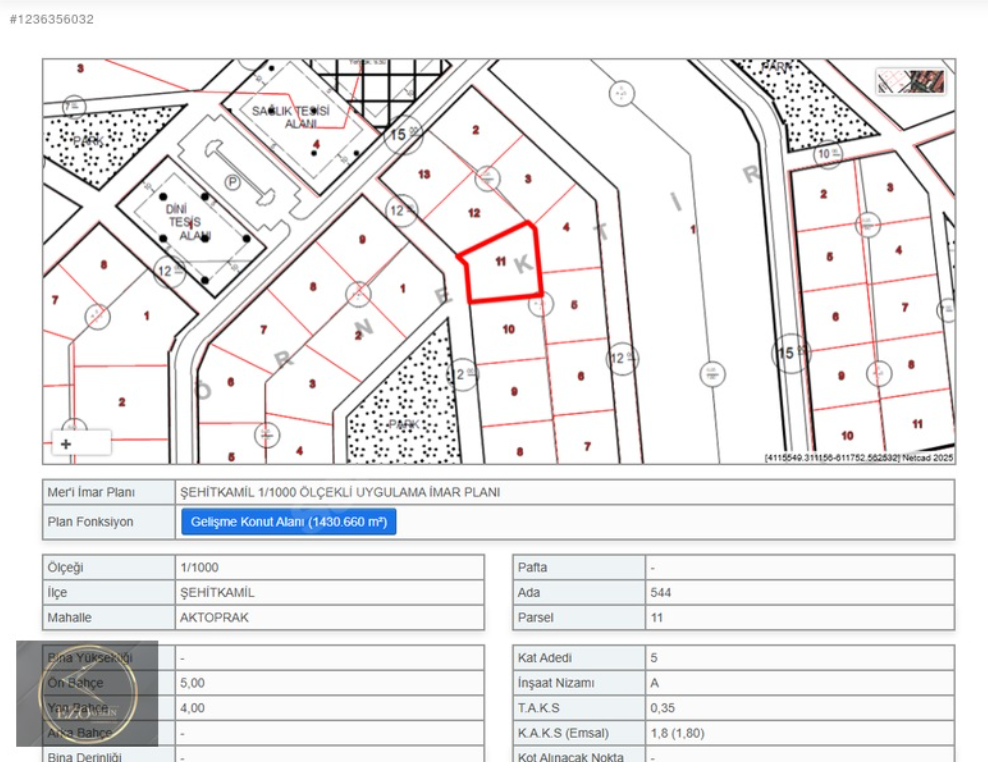Click the DİNİ TESİS ALANI map label
Screen dimensions: 988x762
(x=187, y=222)
